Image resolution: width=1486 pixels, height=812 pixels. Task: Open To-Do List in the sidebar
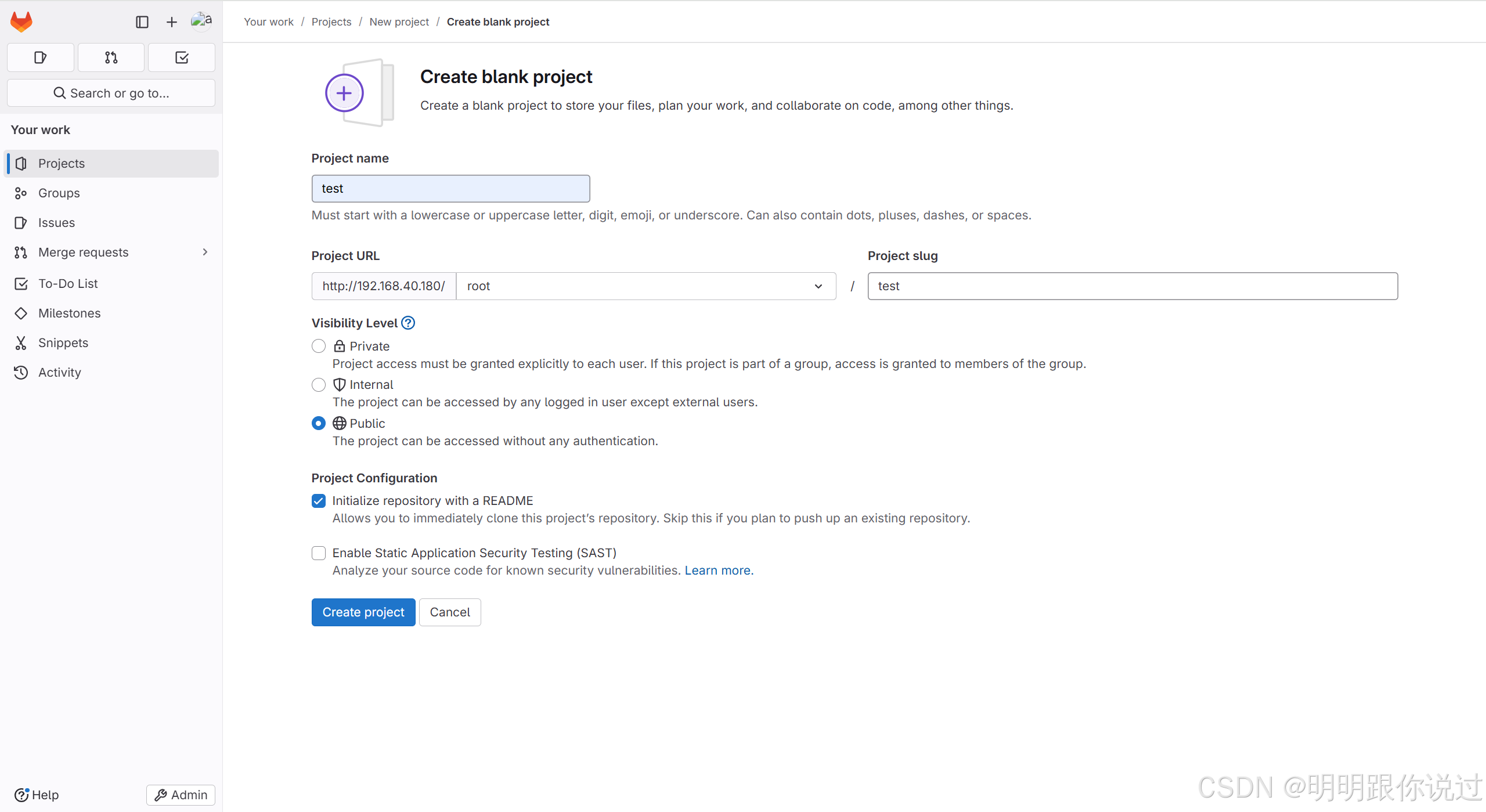coord(111,284)
